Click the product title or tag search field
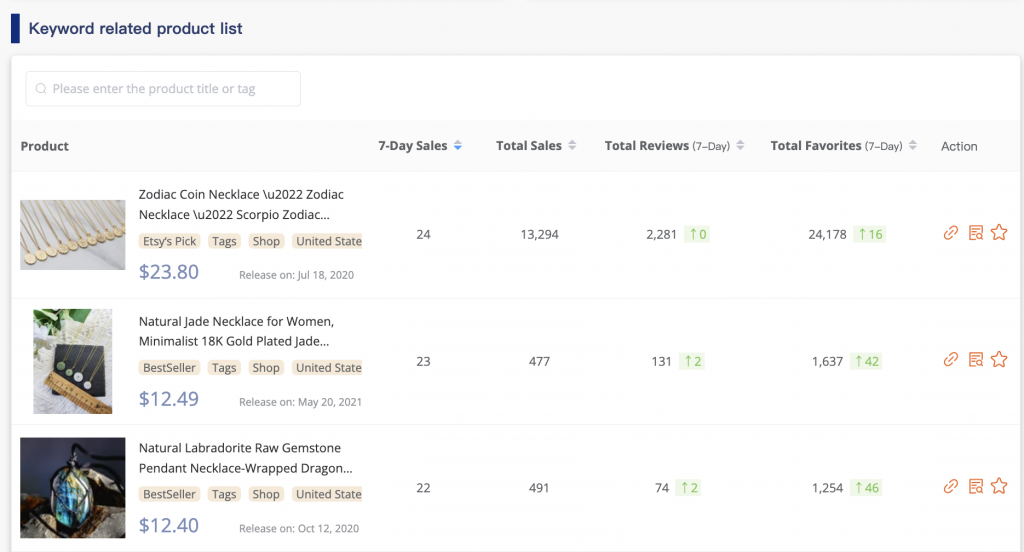This screenshot has height=552, width=1024. coord(163,89)
